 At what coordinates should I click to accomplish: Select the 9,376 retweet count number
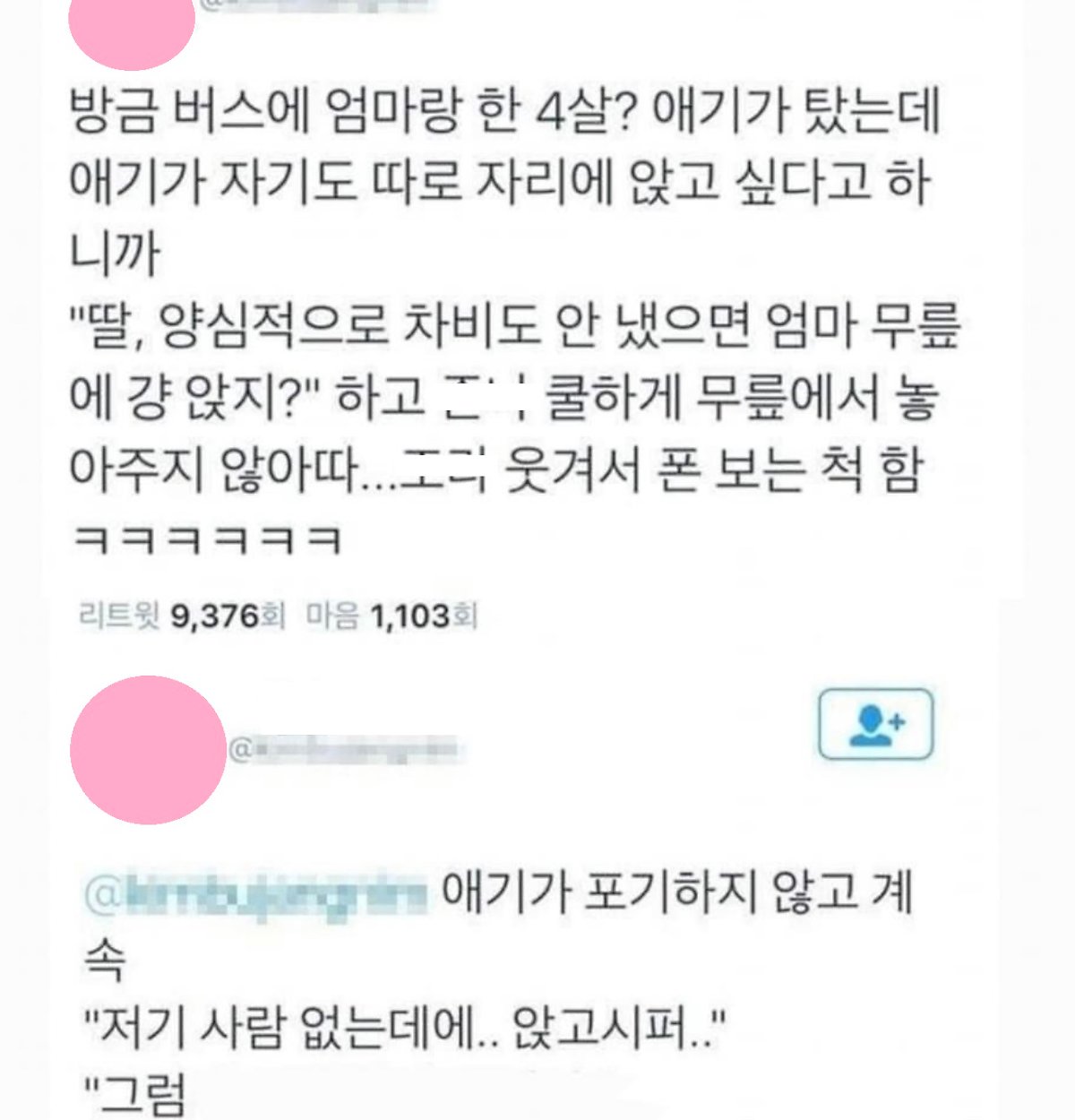click(x=214, y=616)
